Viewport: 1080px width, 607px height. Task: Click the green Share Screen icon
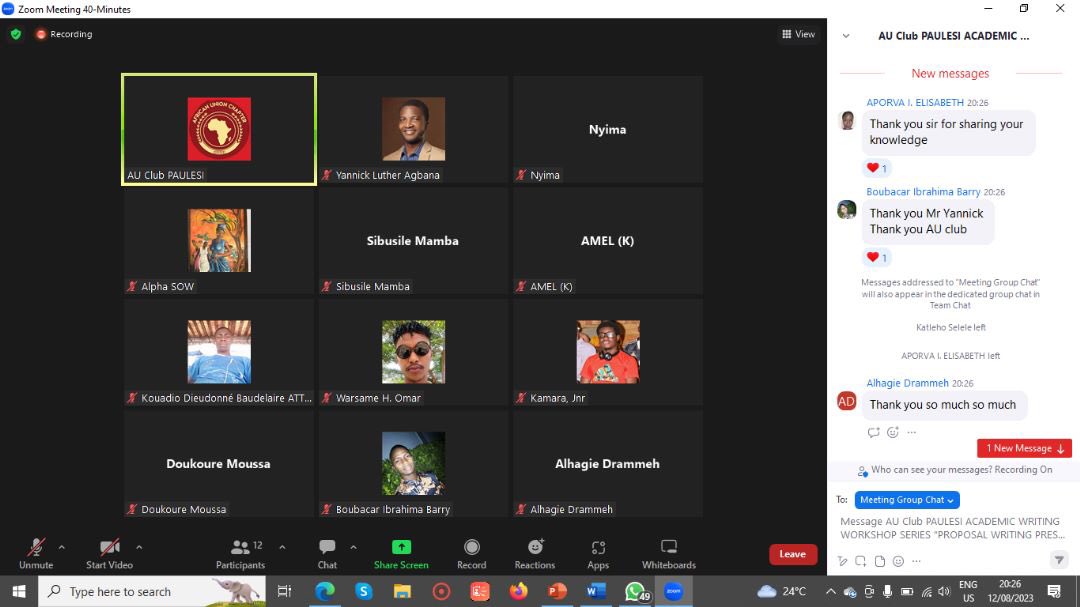click(x=401, y=547)
